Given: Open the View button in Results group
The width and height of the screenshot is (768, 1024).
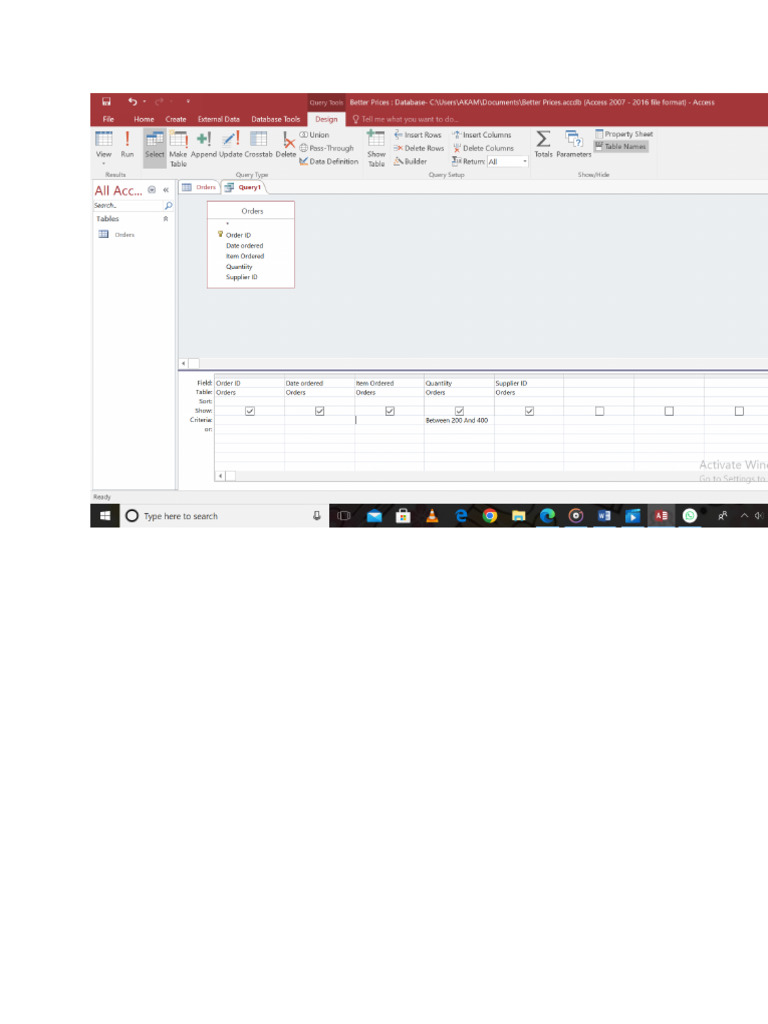Looking at the screenshot, I should pyautogui.click(x=104, y=148).
